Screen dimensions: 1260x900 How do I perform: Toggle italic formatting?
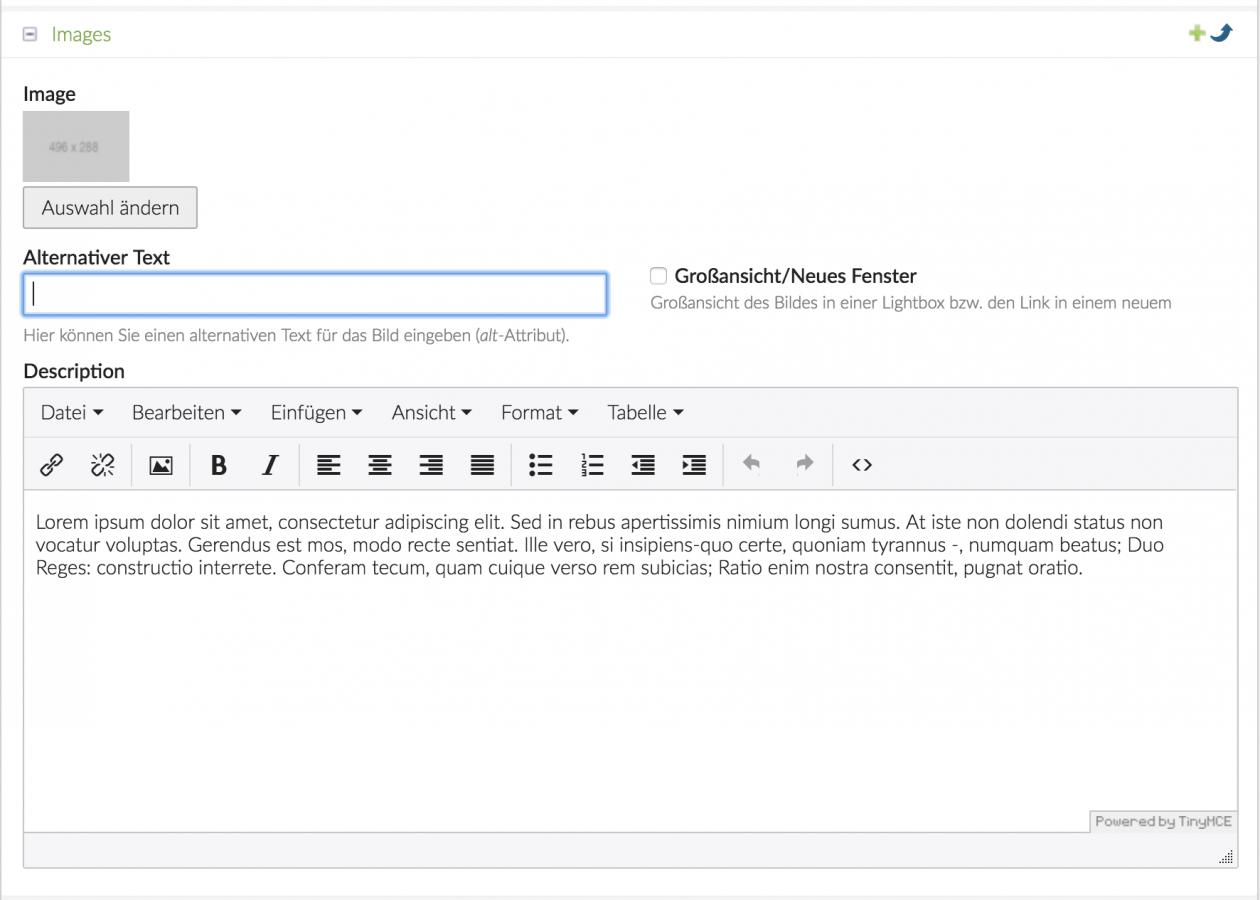pyautogui.click(x=269, y=465)
